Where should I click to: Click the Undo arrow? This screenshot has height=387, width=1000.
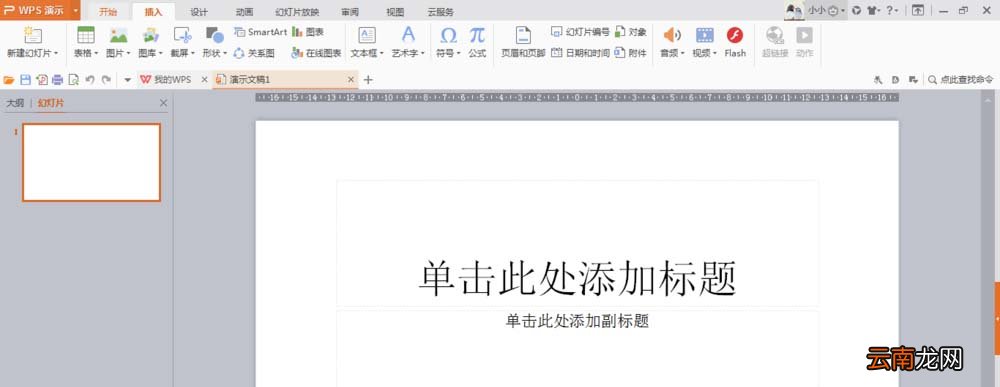89,80
